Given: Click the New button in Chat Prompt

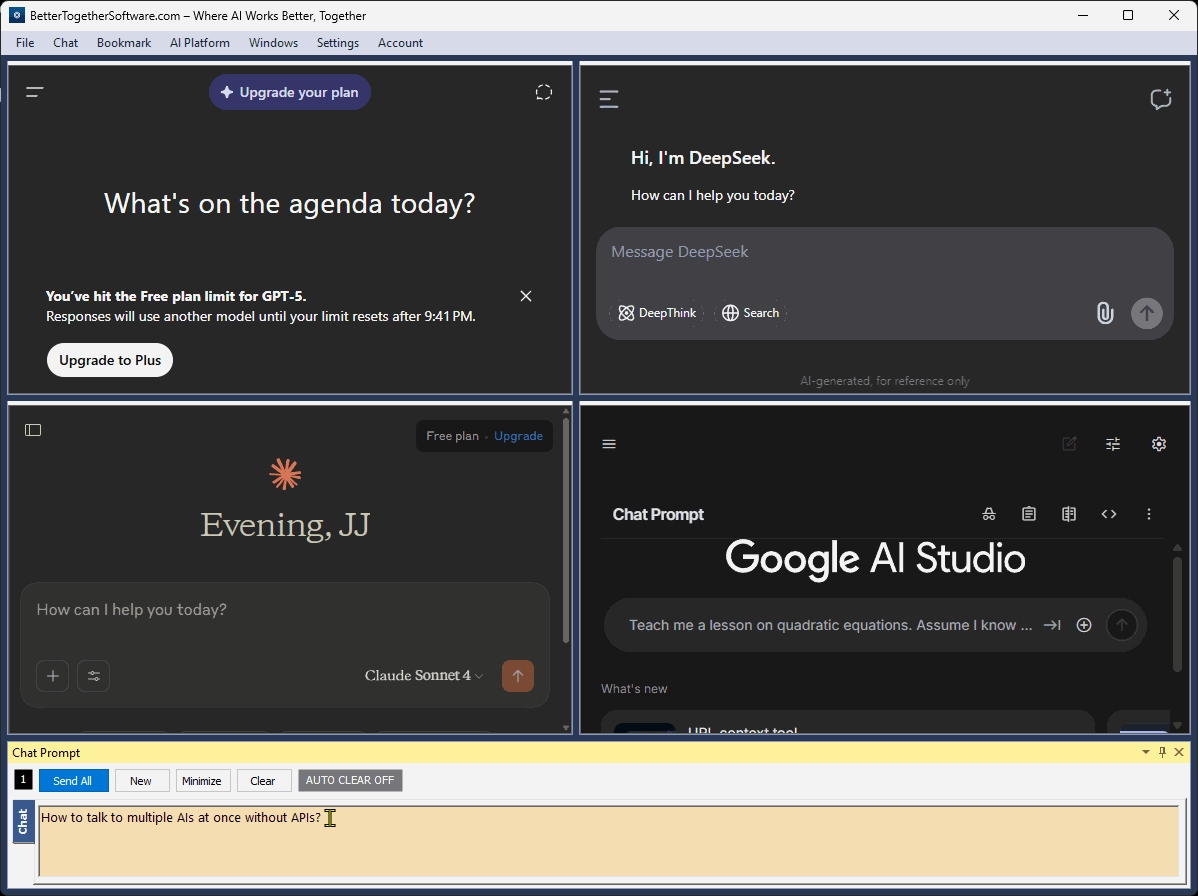Looking at the screenshot, I should pyautogui.click(x=141, y=781).
